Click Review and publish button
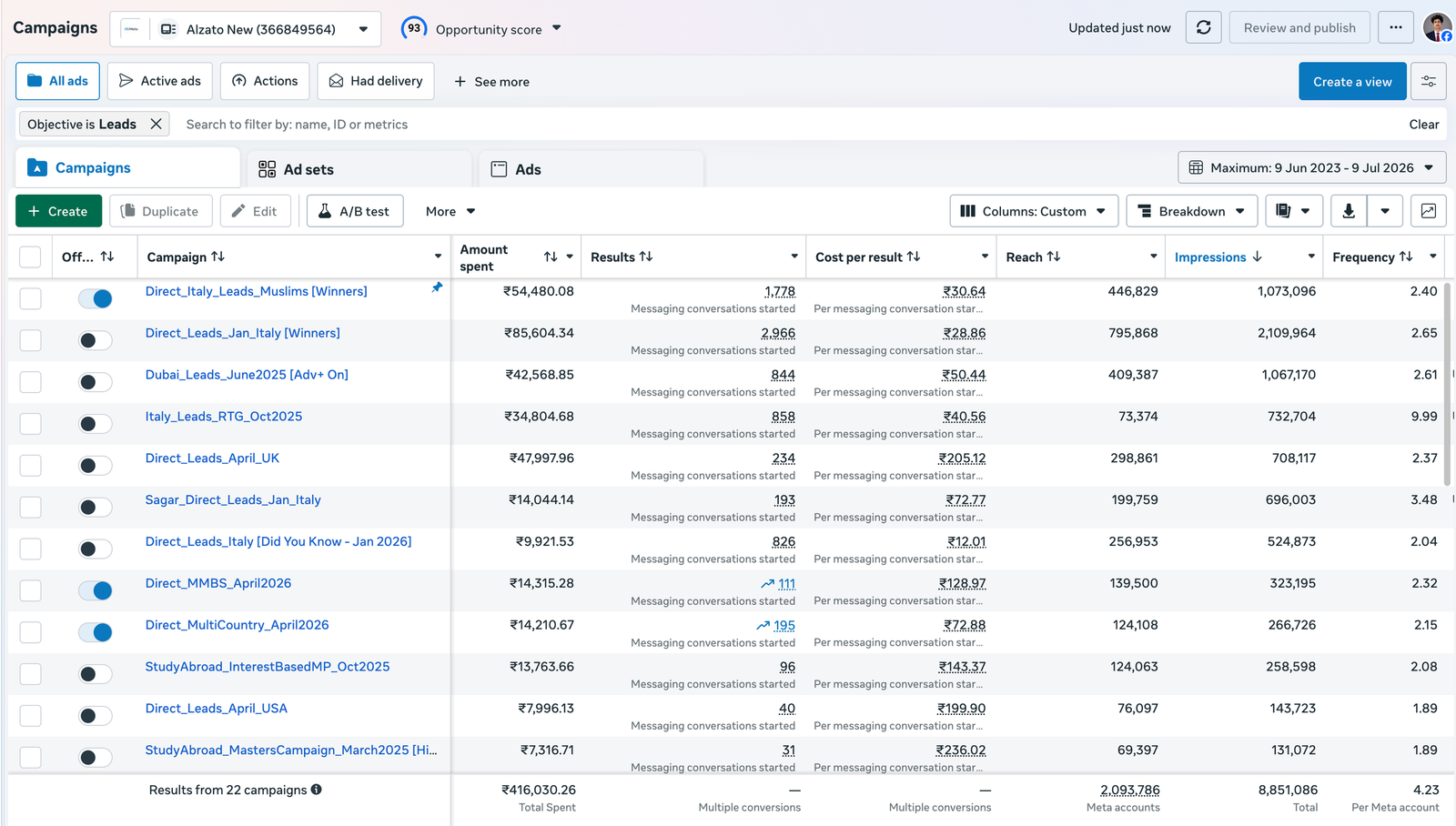 [1299, 27]
